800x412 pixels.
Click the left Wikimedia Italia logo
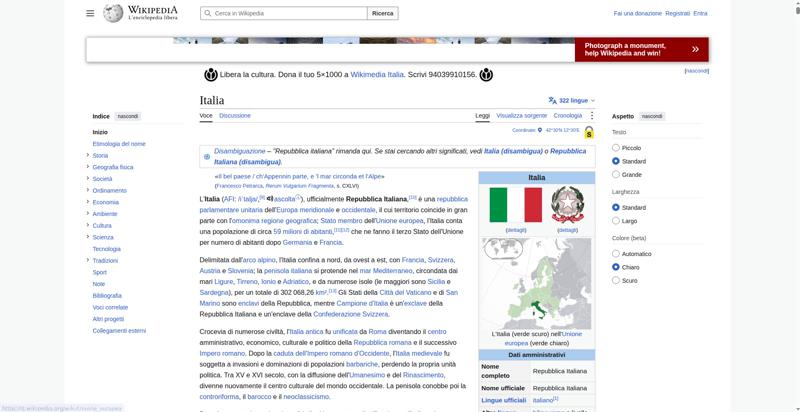click(211, 75)
